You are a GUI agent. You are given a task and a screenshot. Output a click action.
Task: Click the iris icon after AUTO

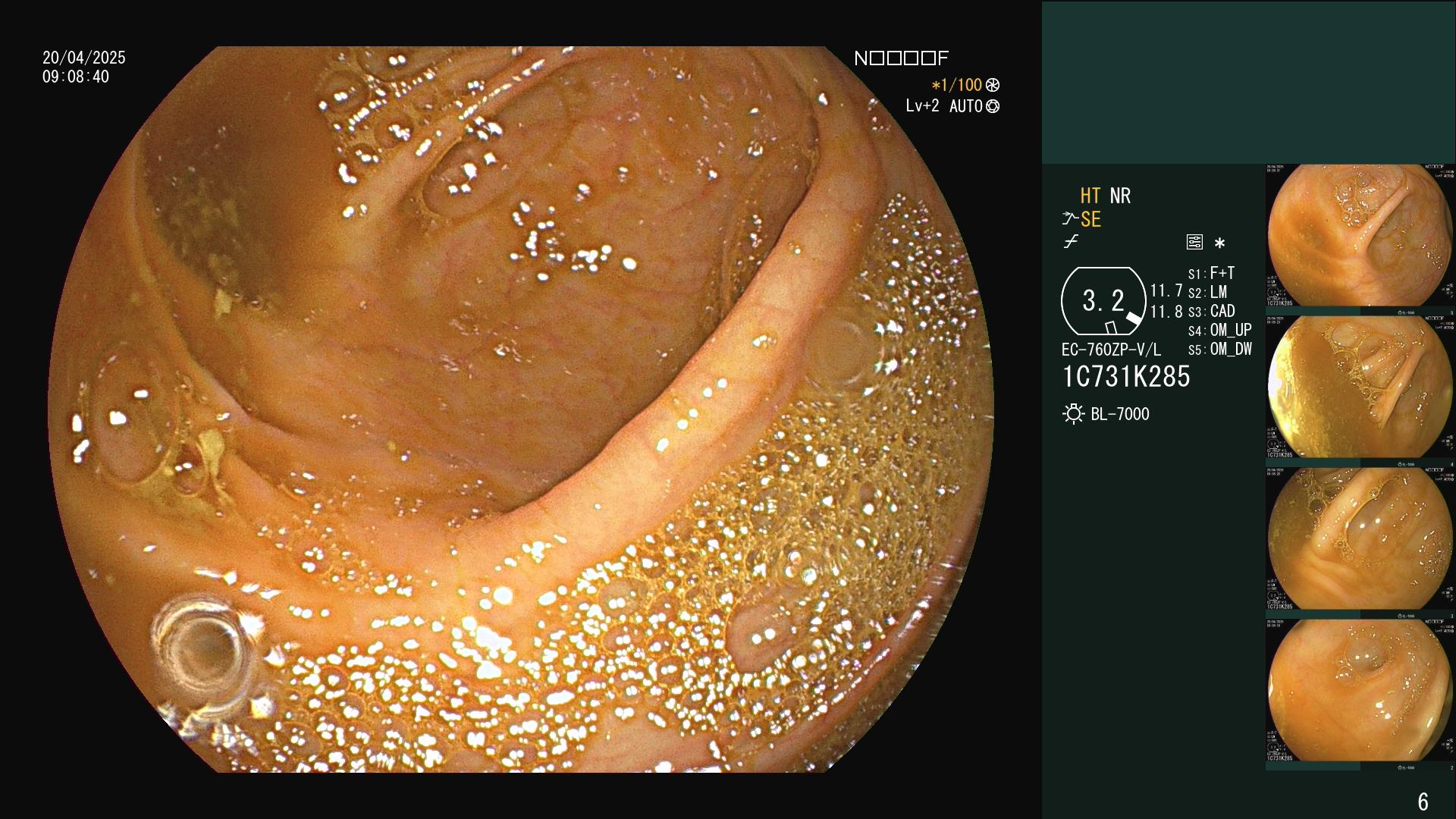pos(993,106)
